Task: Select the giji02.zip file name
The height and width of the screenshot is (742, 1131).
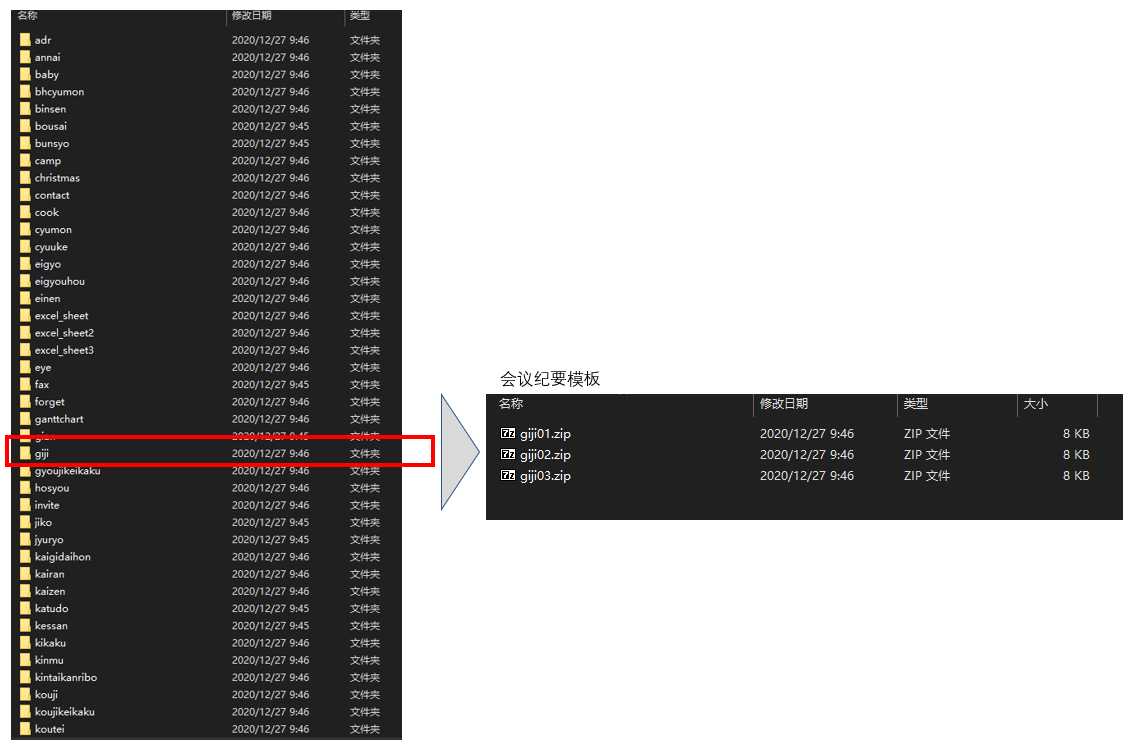Action: (x=545, y=455)
